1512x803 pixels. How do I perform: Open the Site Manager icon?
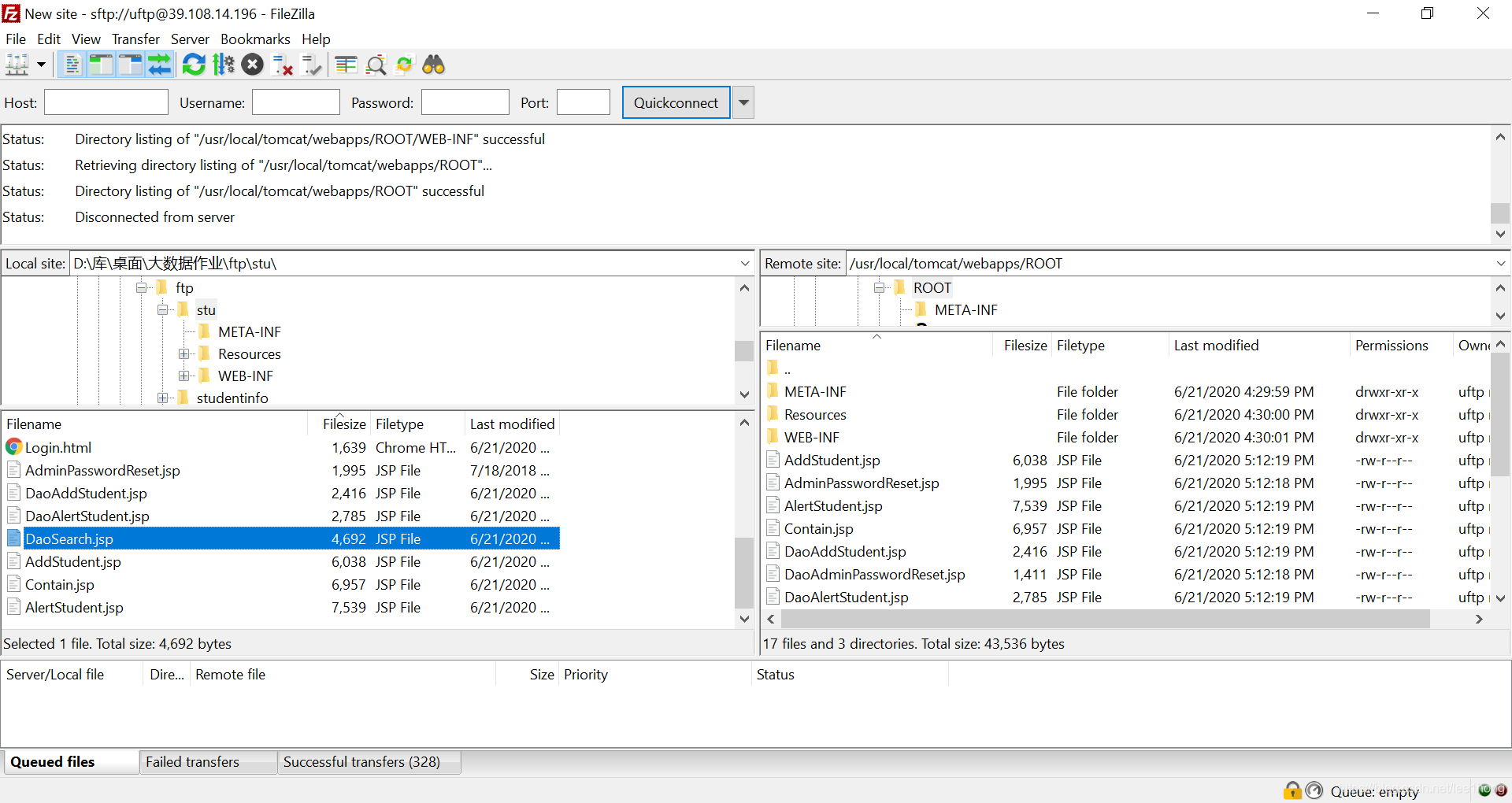(17, 65)
